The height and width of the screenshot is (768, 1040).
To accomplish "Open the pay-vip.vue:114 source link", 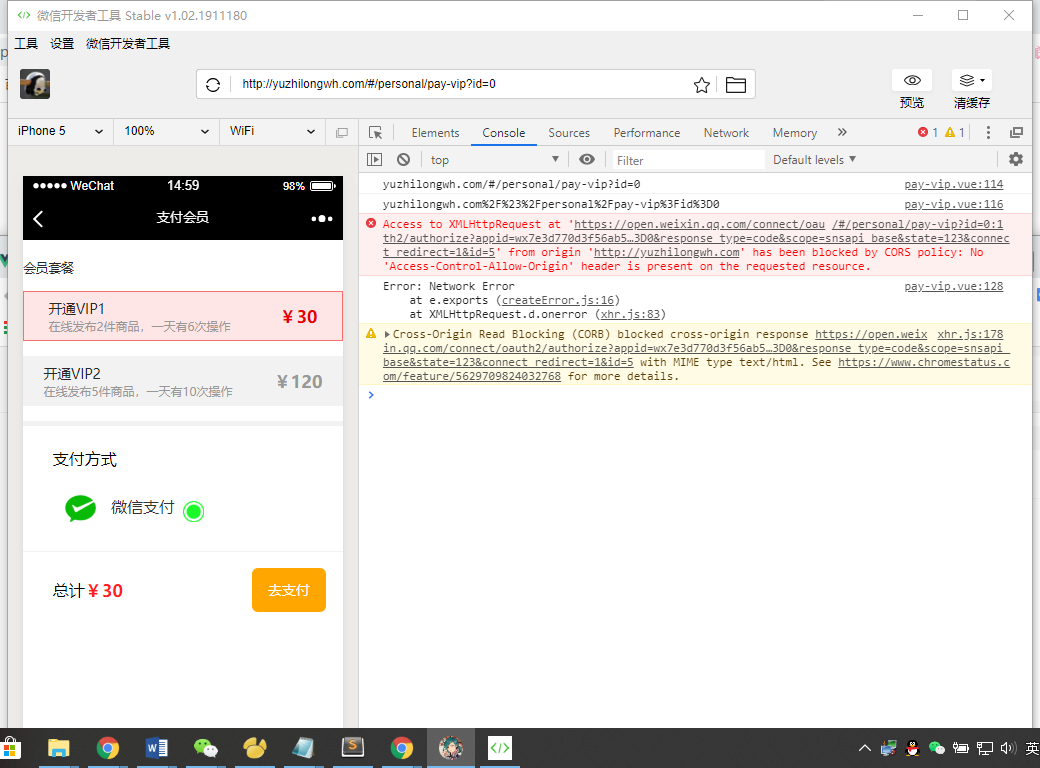I will (x=953, y=184).
